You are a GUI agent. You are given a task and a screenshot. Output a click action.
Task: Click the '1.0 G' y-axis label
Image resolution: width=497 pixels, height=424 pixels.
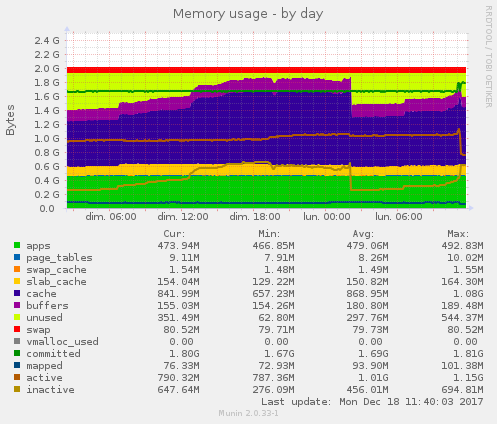47,139
